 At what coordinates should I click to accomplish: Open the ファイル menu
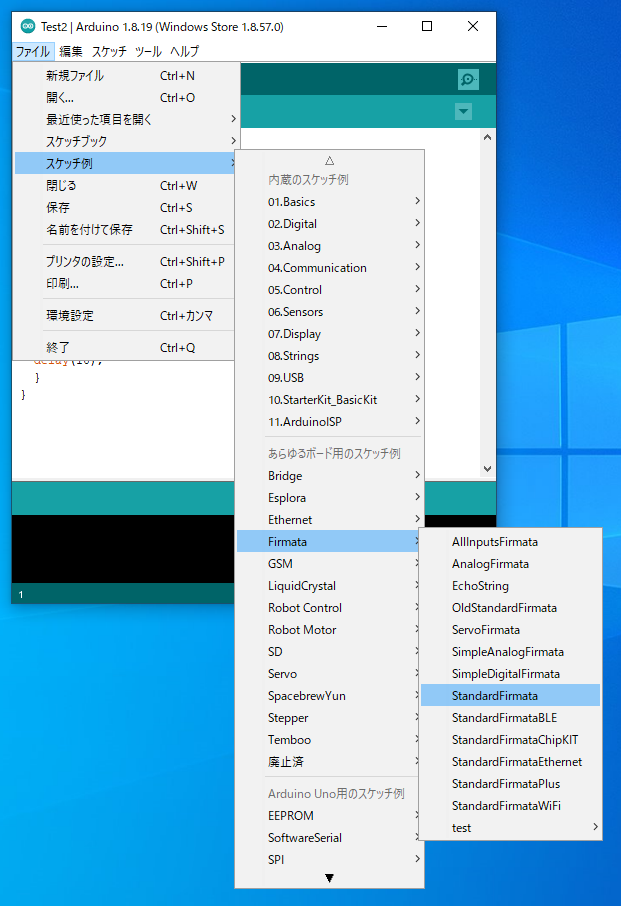click(x=33, y=51)
